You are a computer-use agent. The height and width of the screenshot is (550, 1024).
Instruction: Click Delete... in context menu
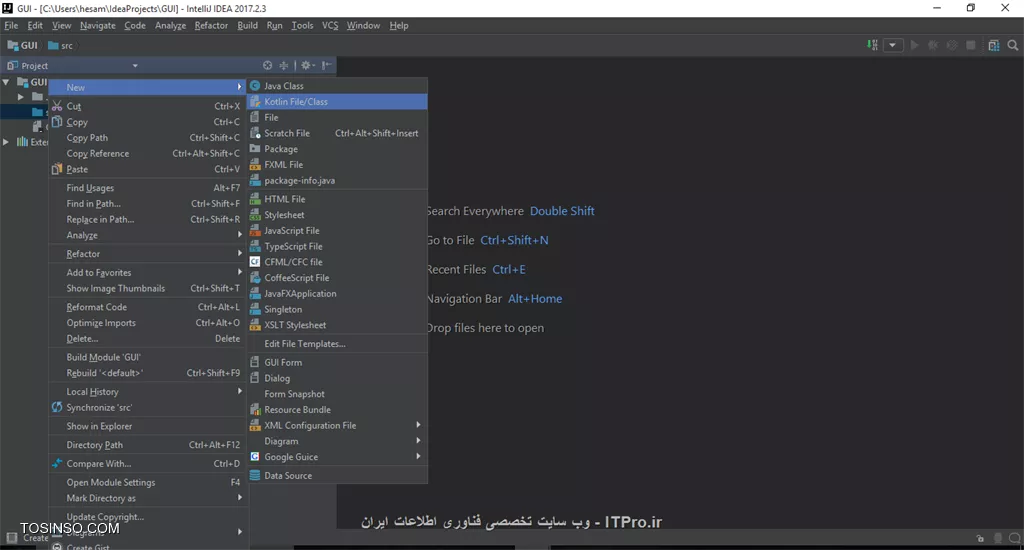147,338
